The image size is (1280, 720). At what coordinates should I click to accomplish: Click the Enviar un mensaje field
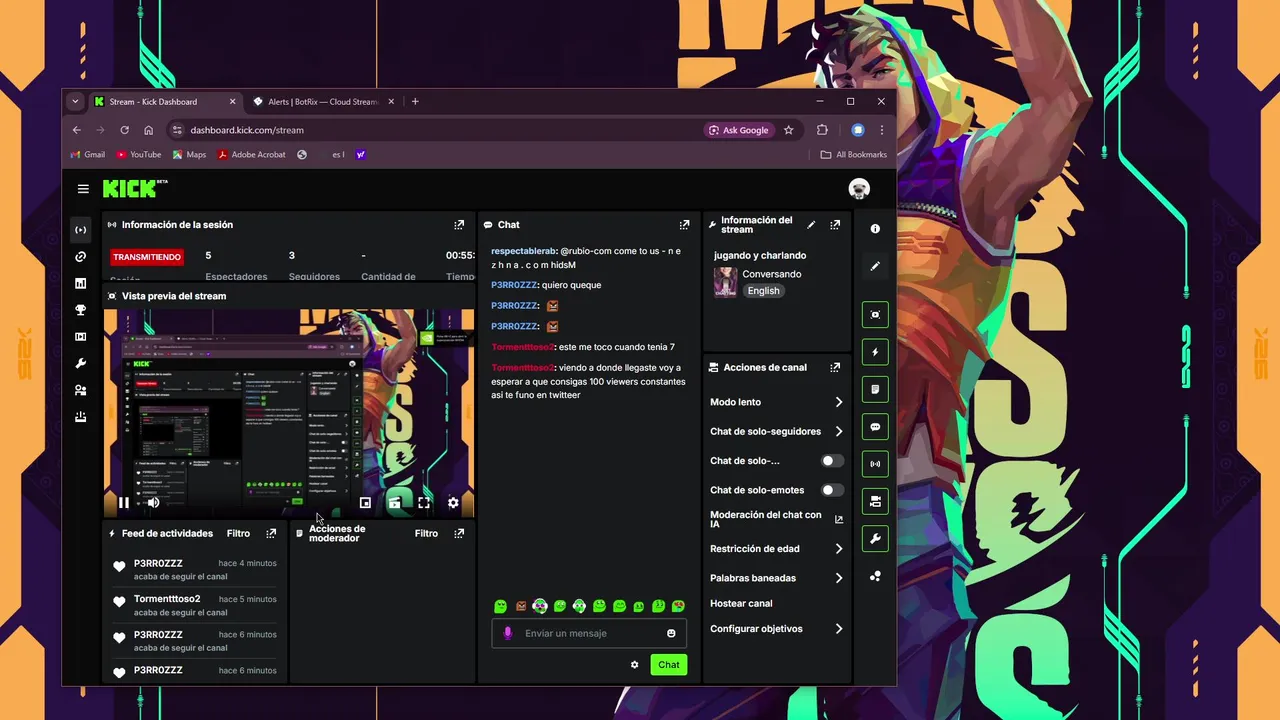(590, 633)
